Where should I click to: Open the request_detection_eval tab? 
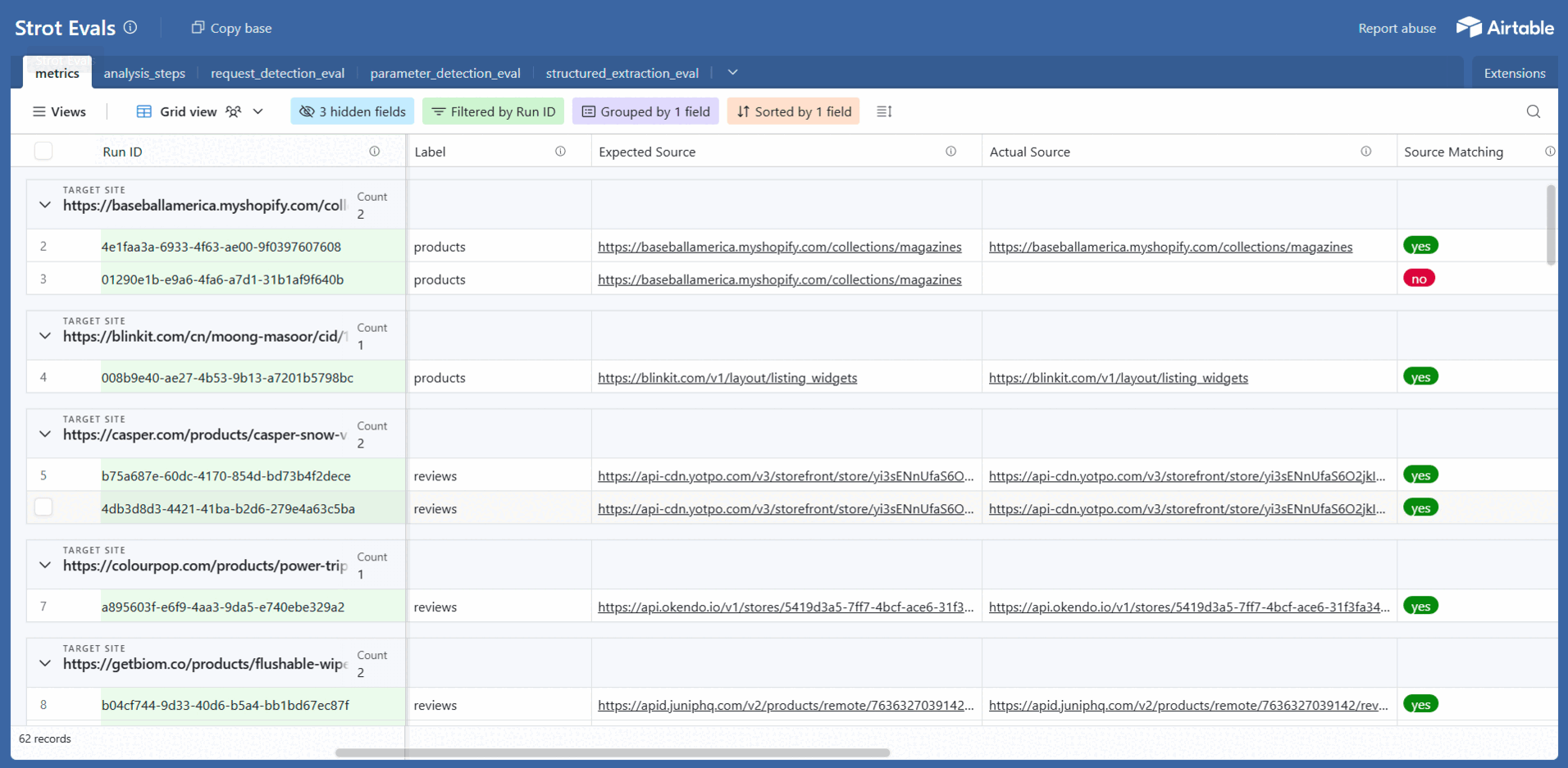277,73
